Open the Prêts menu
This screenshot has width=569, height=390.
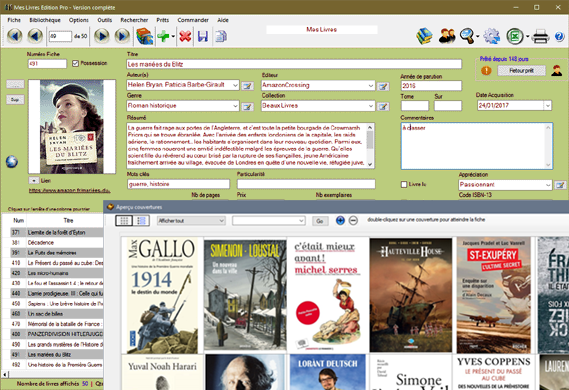(163, 20)
